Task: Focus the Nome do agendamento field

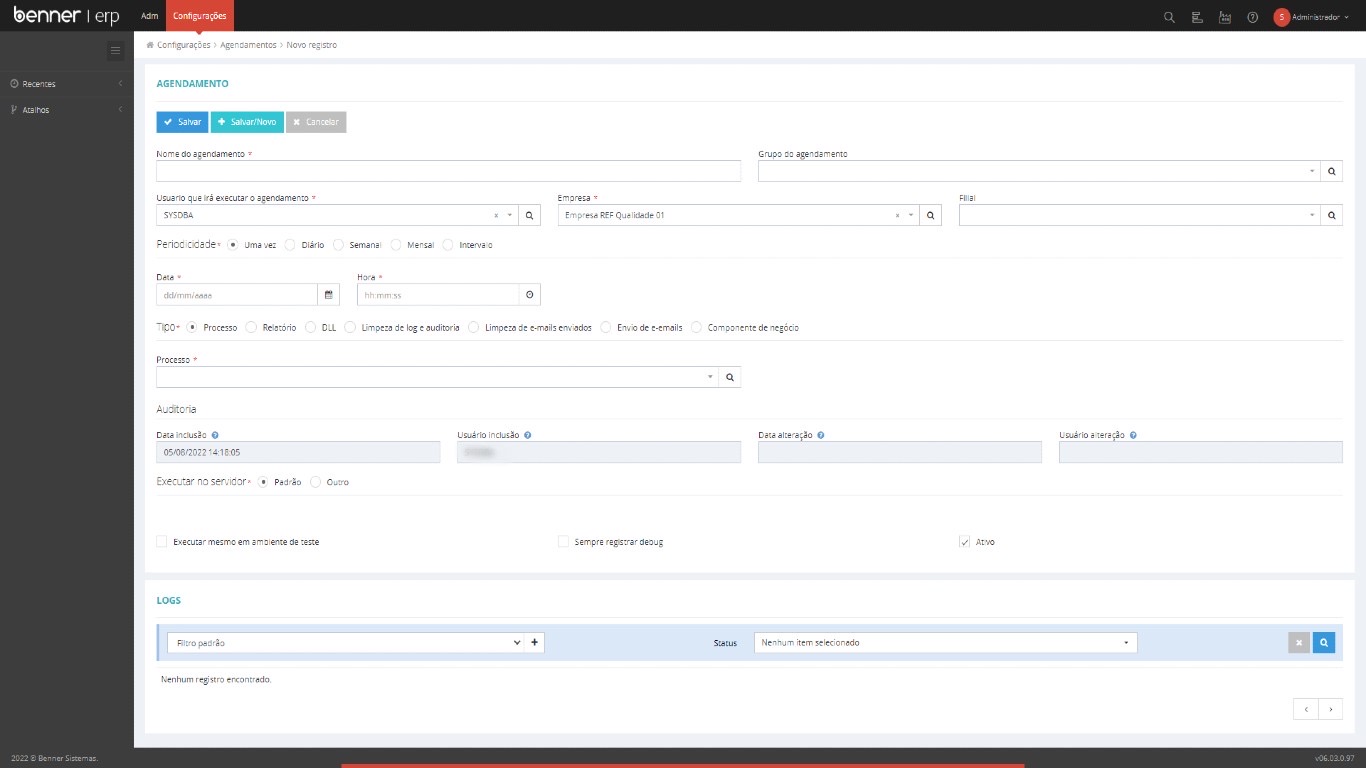Action: [449, 171]
